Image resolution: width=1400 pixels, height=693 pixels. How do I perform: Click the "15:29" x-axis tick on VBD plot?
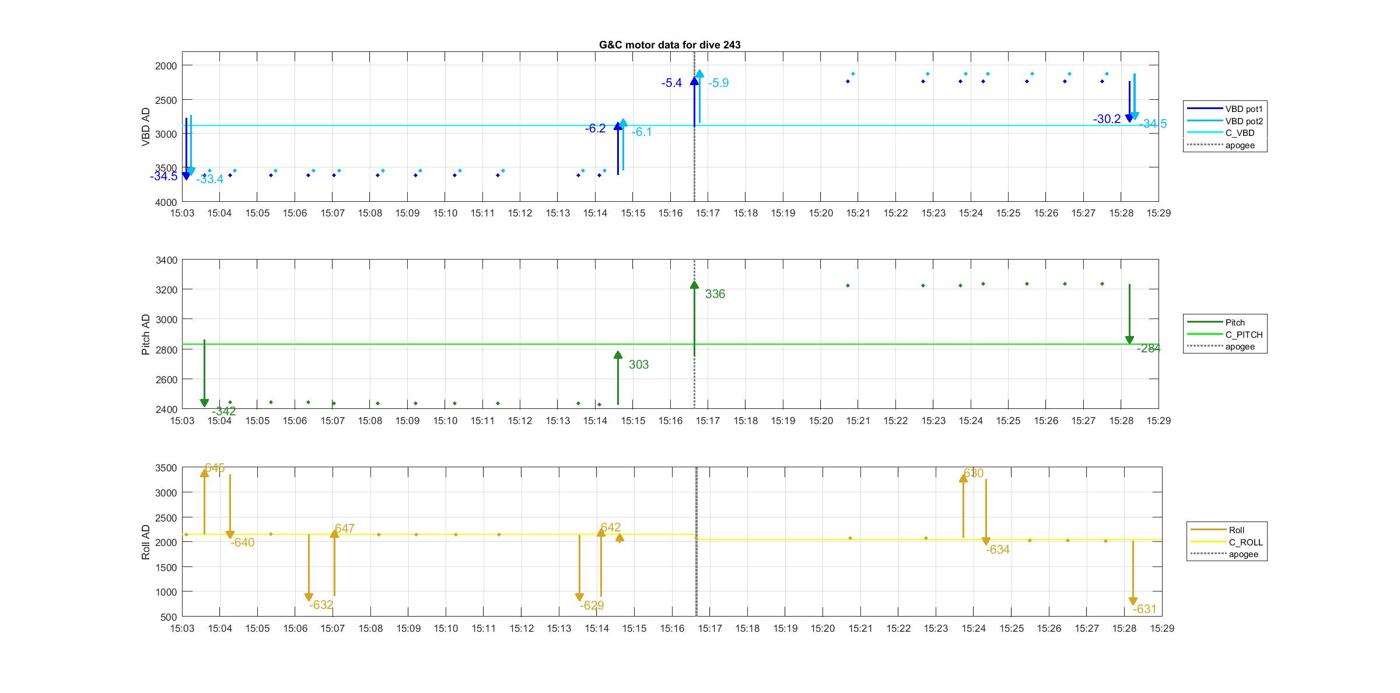point(1159,214)
